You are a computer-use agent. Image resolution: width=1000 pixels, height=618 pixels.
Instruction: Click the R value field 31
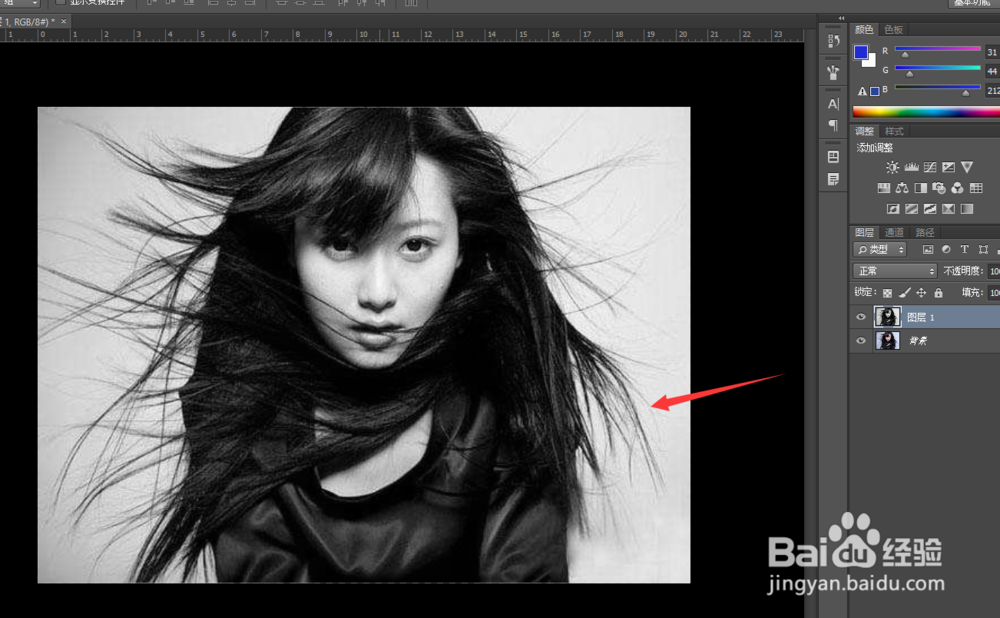(992, 52)
